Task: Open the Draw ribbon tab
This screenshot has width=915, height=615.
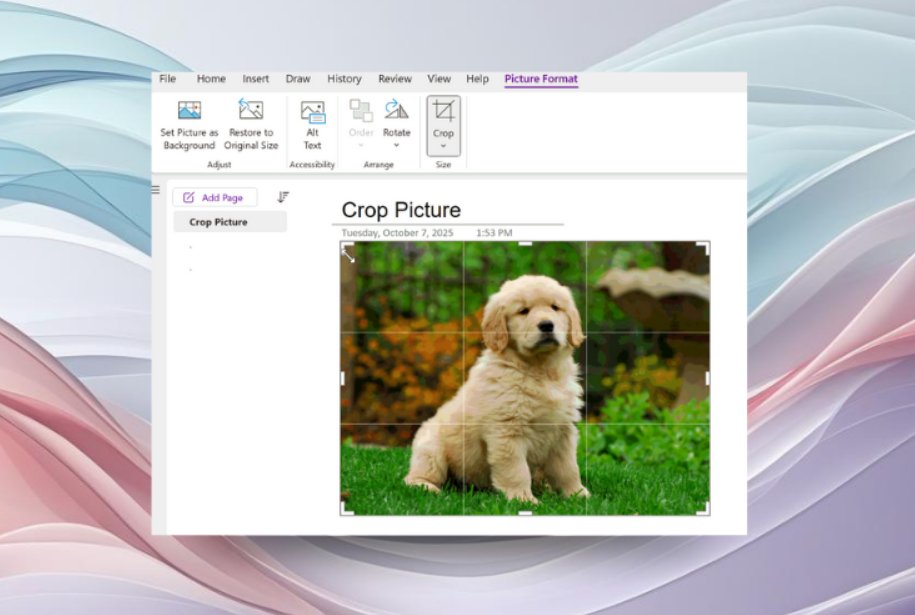Action: pos(298,79)
